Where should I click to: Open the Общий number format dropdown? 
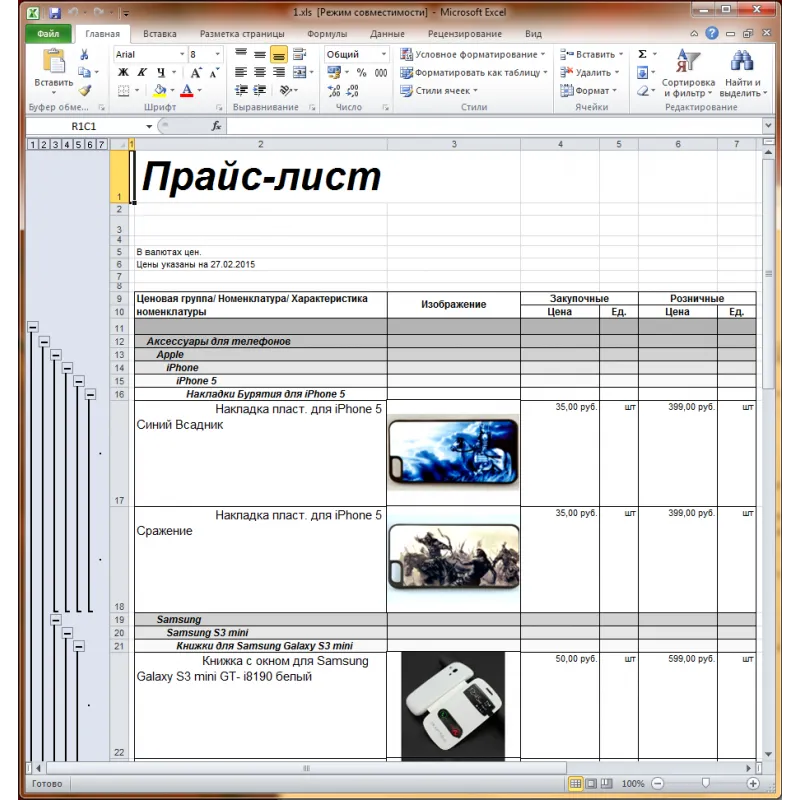point(384,54)
